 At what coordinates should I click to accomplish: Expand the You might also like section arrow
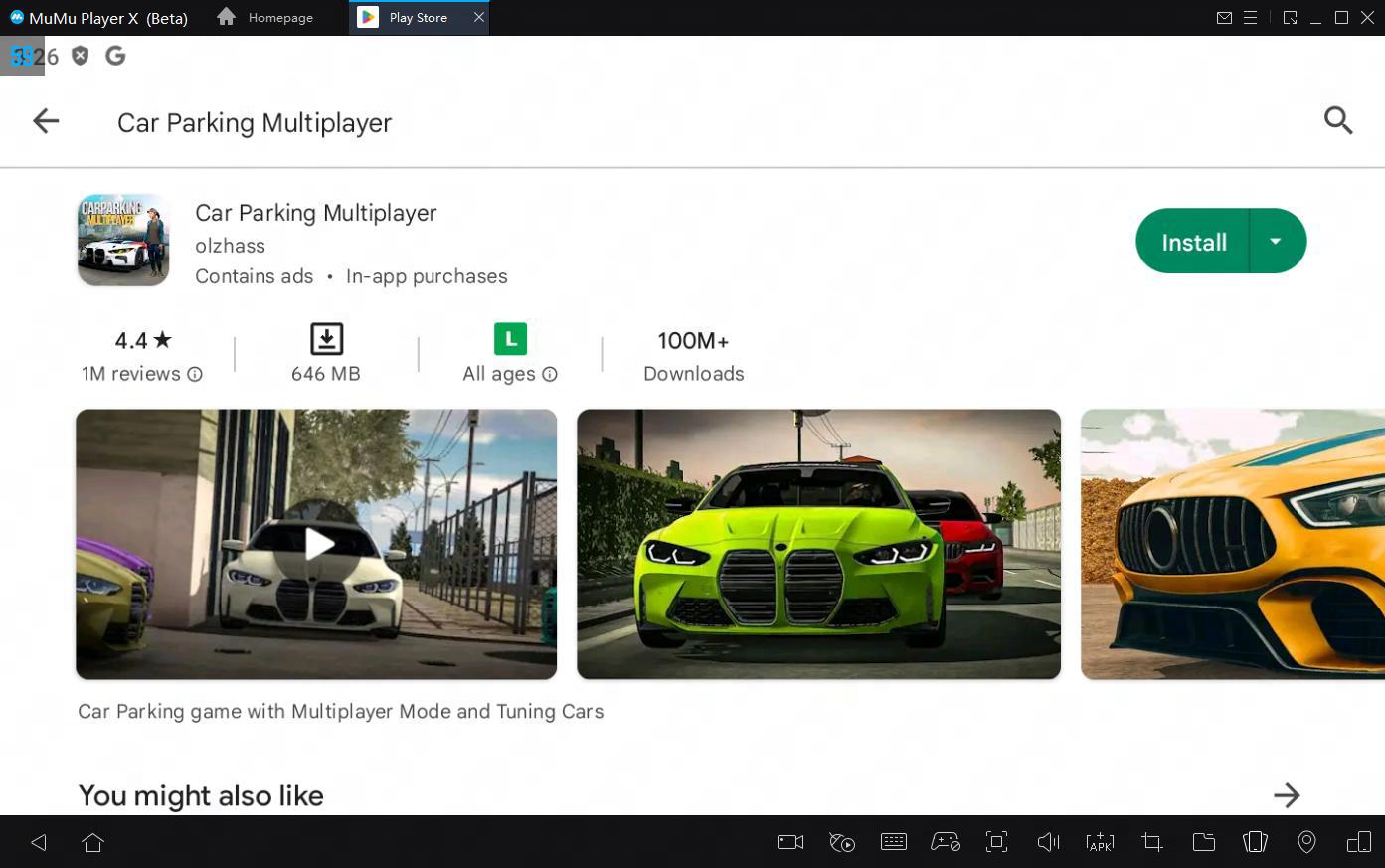point(1287,795)
